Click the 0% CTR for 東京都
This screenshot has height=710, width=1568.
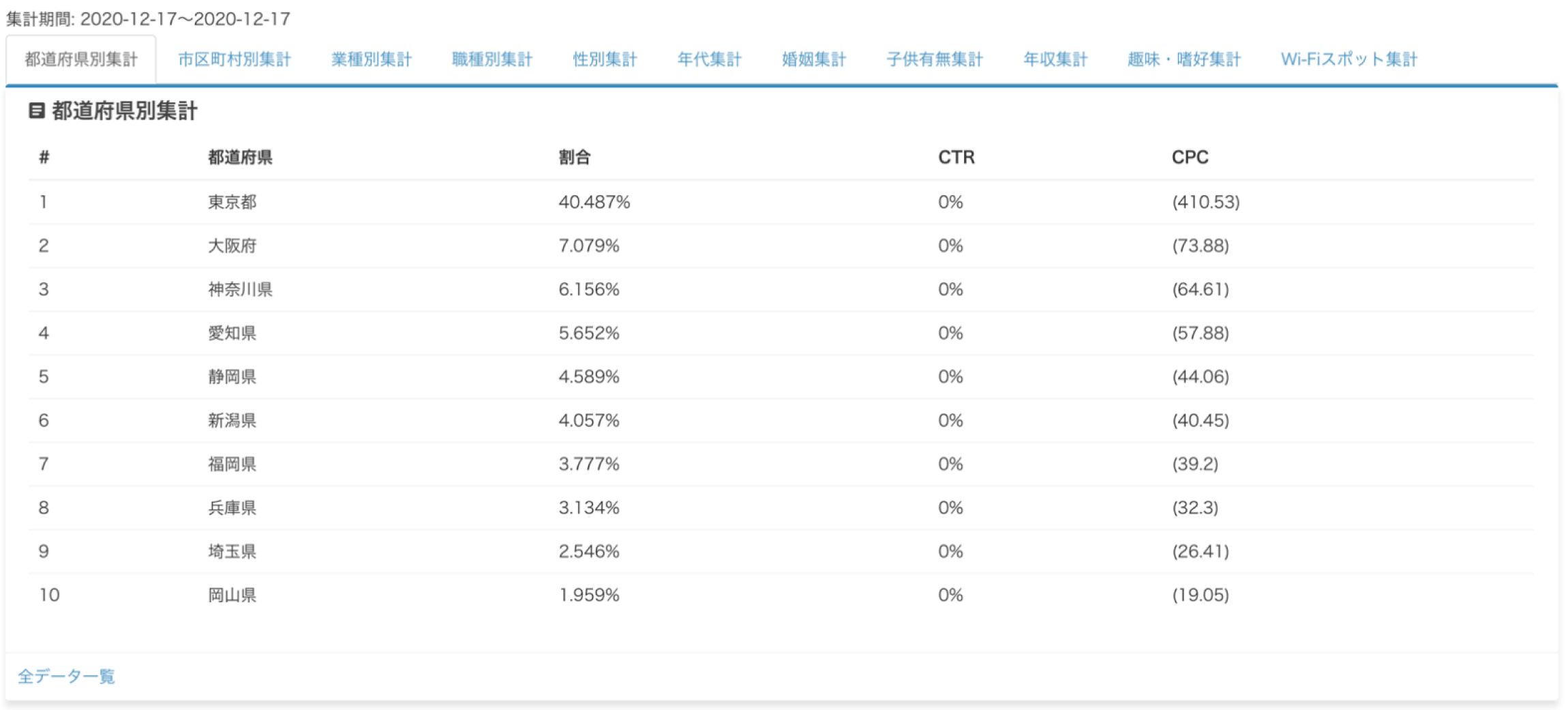coord(950,202)
